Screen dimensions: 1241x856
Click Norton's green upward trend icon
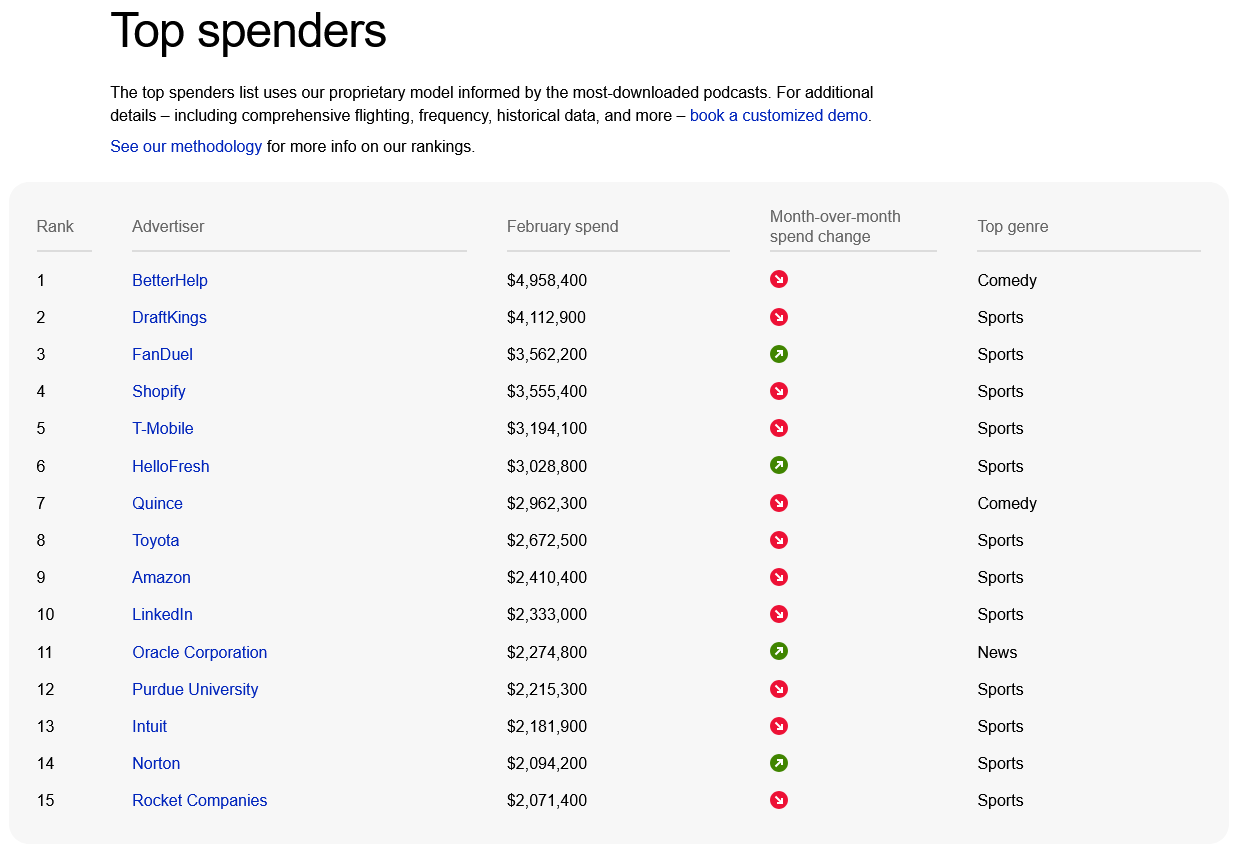coord(779,763)
